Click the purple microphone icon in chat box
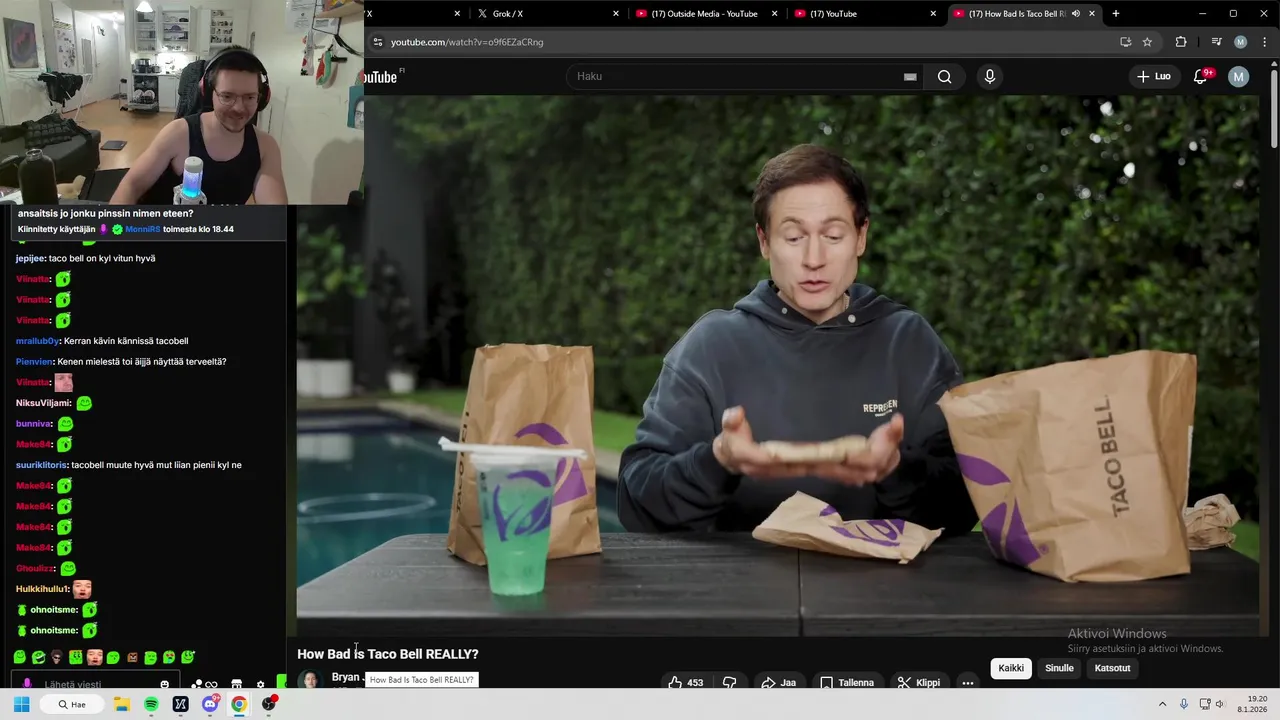The width and height of the screenshot is (1280, 720). coord(27,685)
